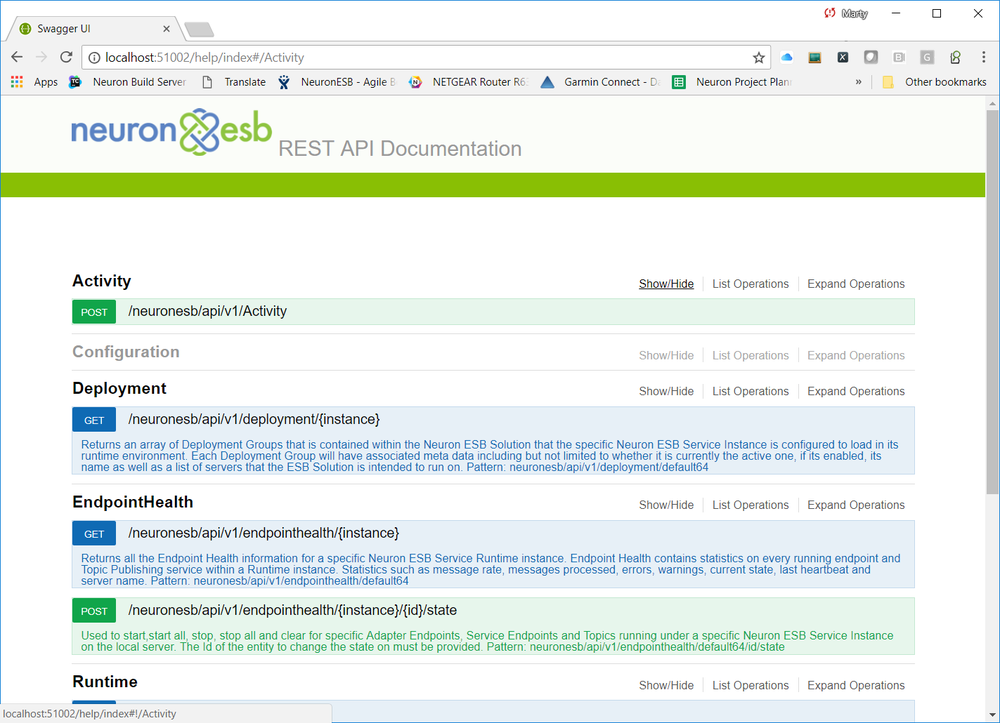Click the GET badge for endpointhealth/{instance}
The width and height of the screenshot is (1000, 723).
[x=94, y=534]
